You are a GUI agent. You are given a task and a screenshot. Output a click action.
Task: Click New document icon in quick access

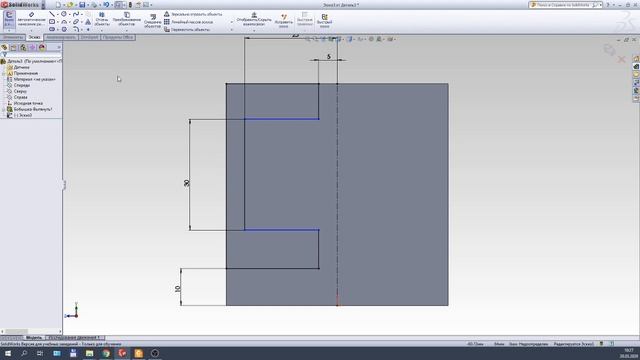click(58, 5)
